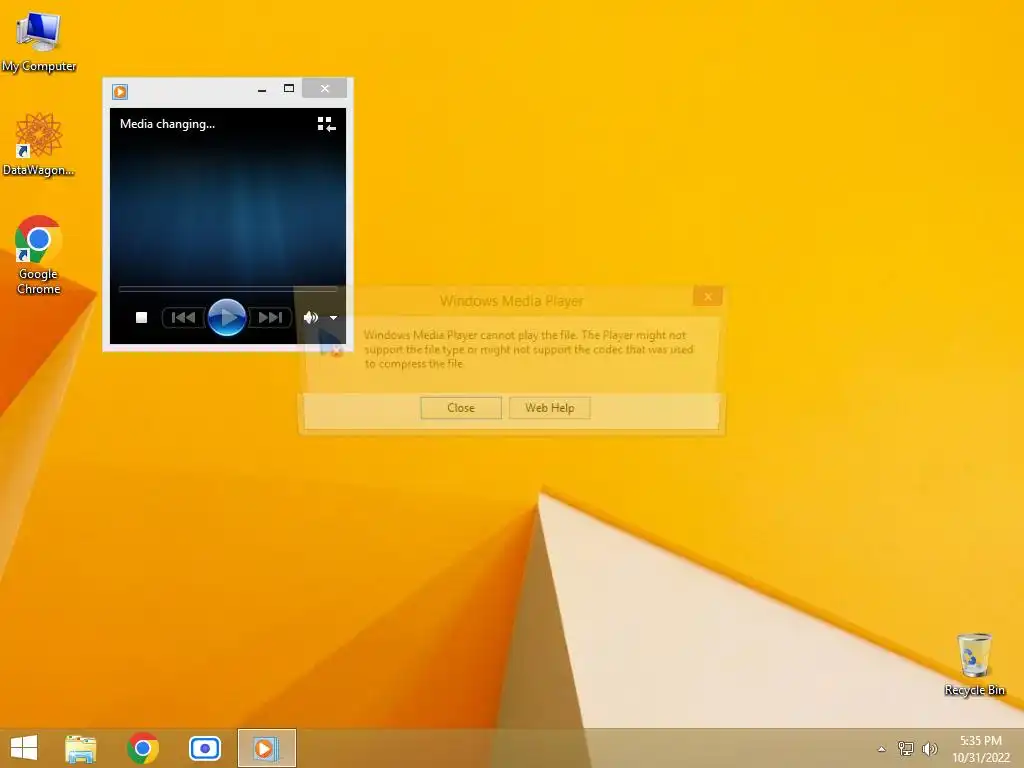Close the Media Player window
Viewport: 1024px width, 768px height.
coord(325,89)
